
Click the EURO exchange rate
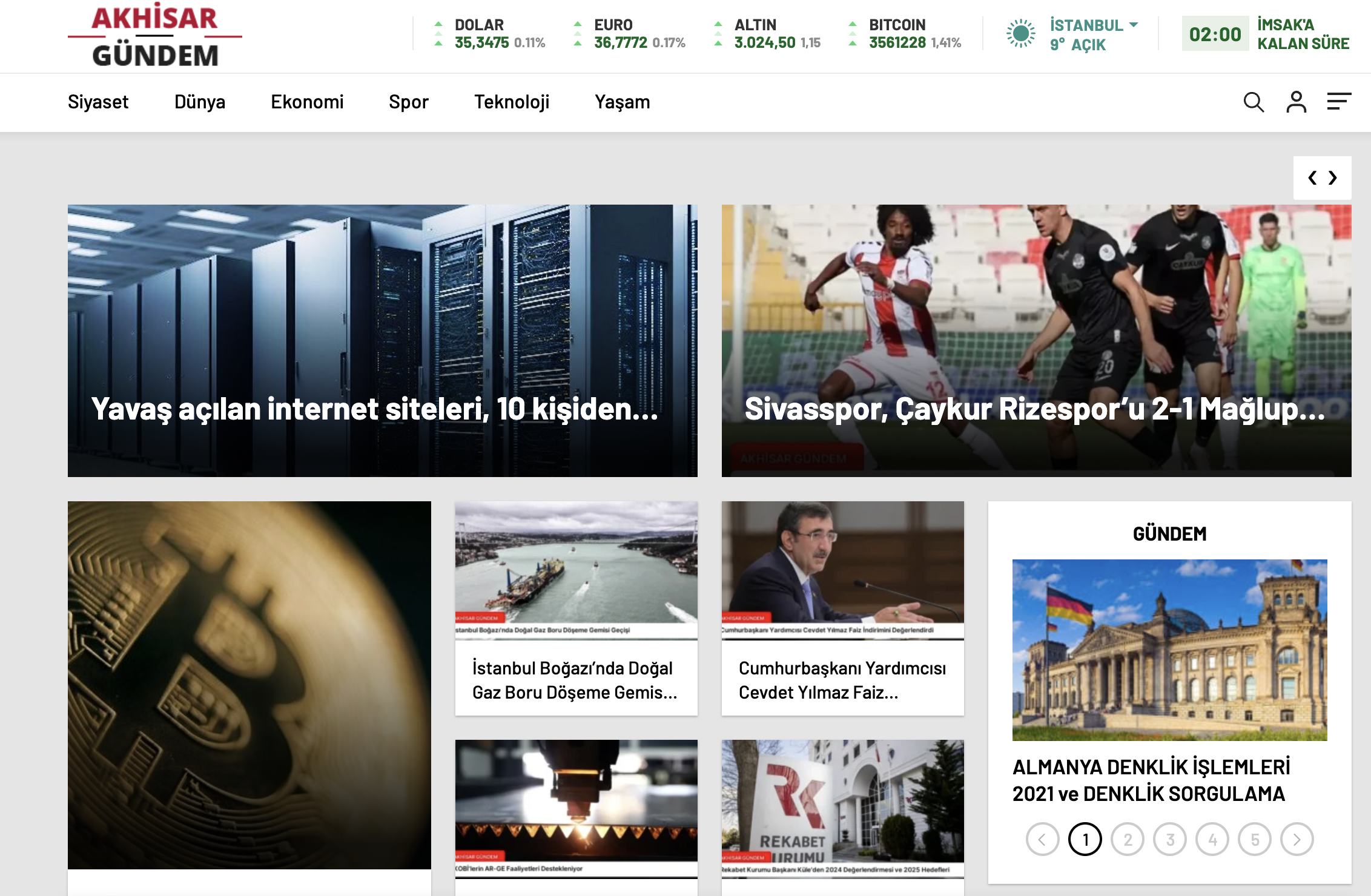(x=629, y=34)
